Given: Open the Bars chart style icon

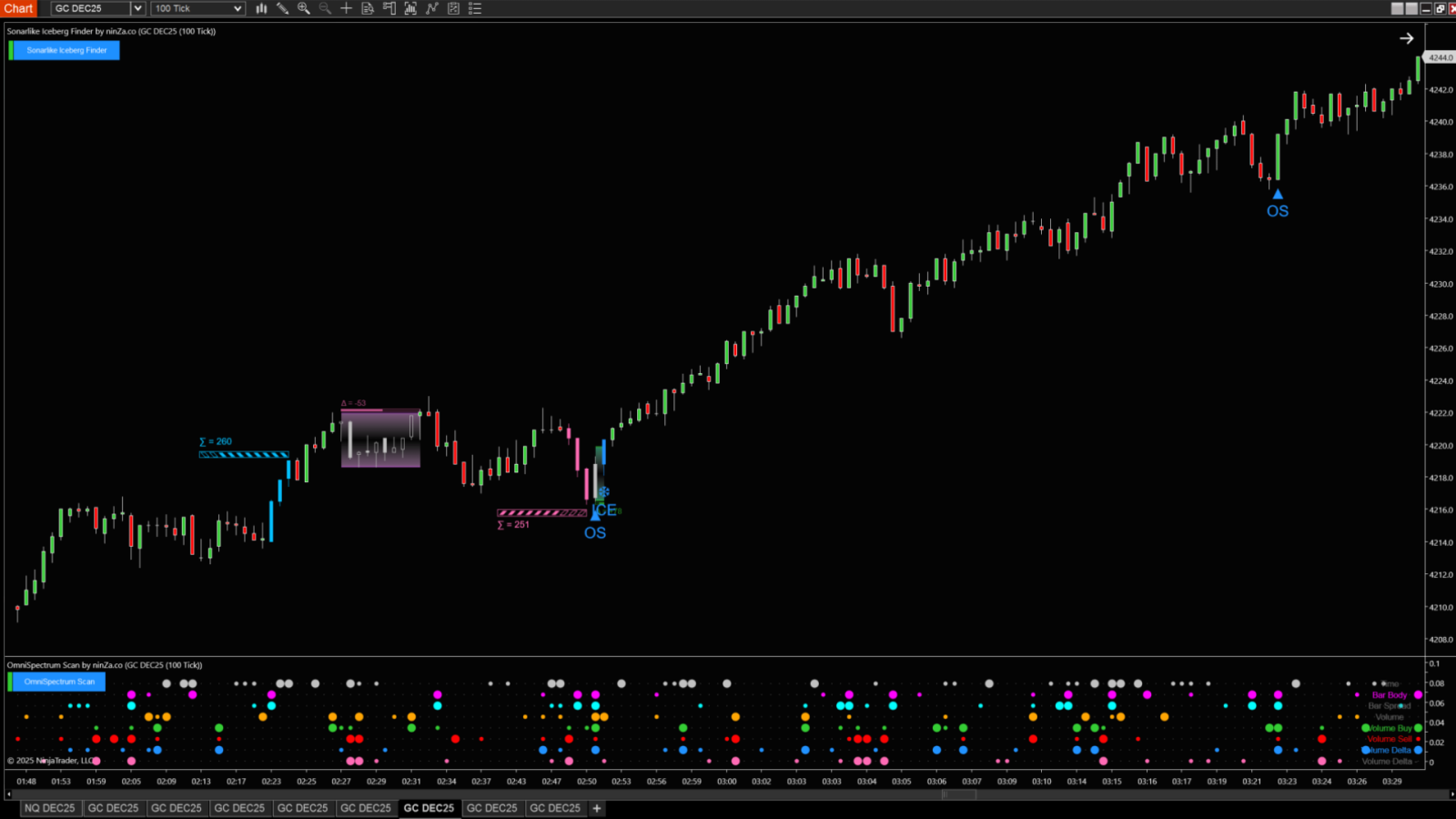Looking at the screenshot, I should coord(261,8).
